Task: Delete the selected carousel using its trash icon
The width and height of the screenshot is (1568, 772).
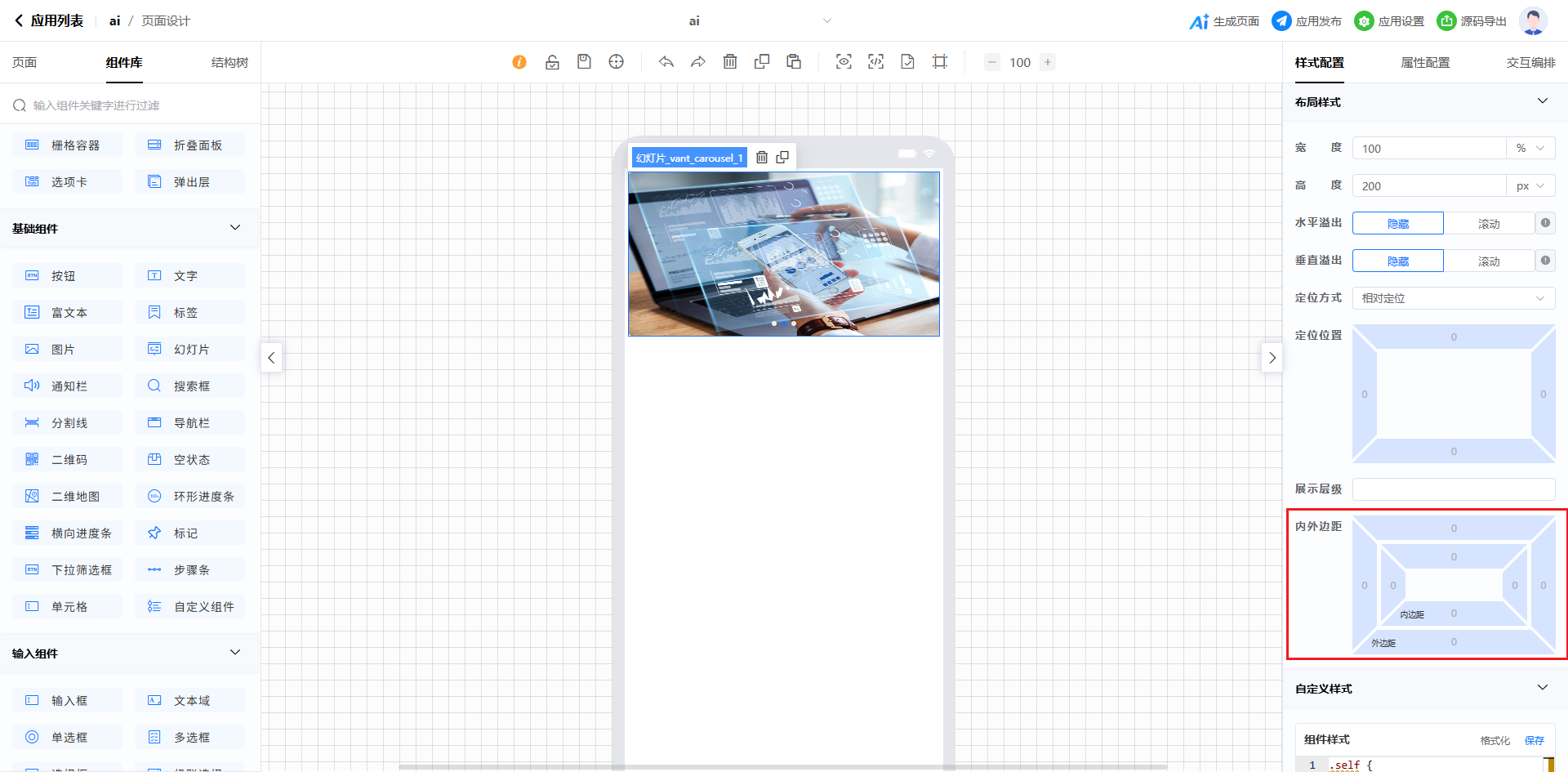Action: (762, 158)
